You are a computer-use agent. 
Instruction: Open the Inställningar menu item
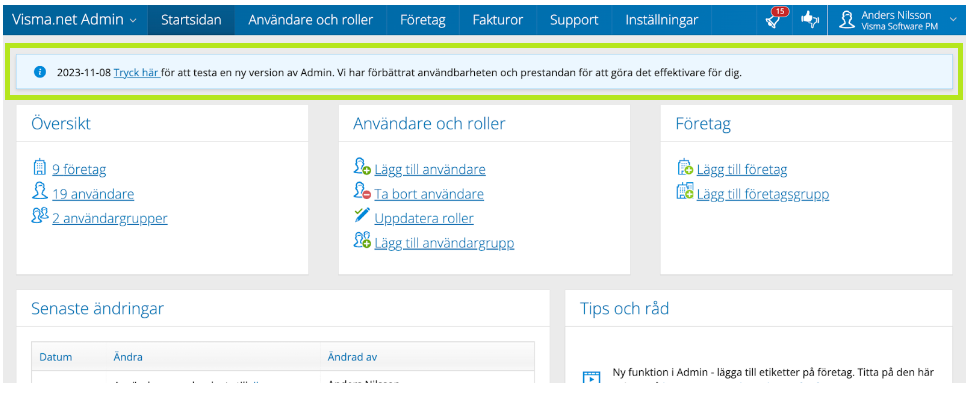pyautogui.click(x=661, y=20)
